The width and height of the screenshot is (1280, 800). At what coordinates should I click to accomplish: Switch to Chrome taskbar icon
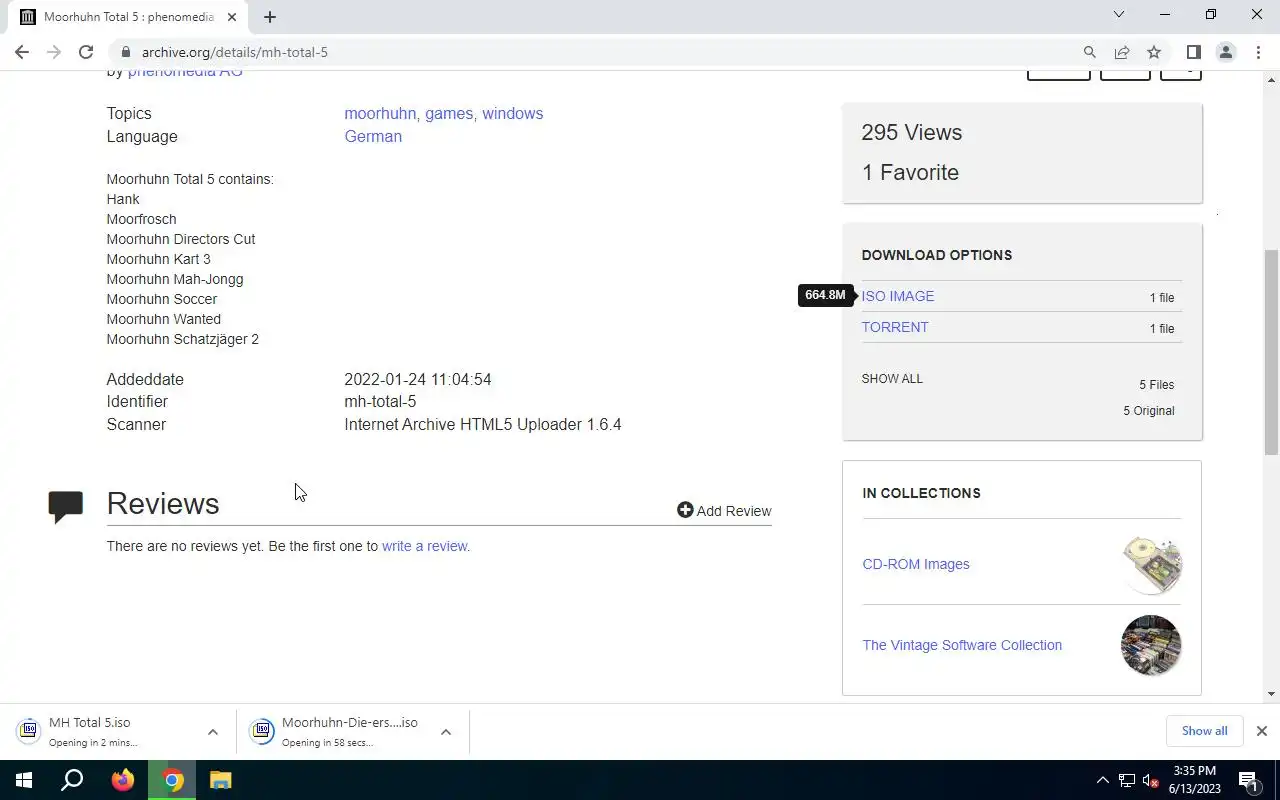tap(173, 780)
